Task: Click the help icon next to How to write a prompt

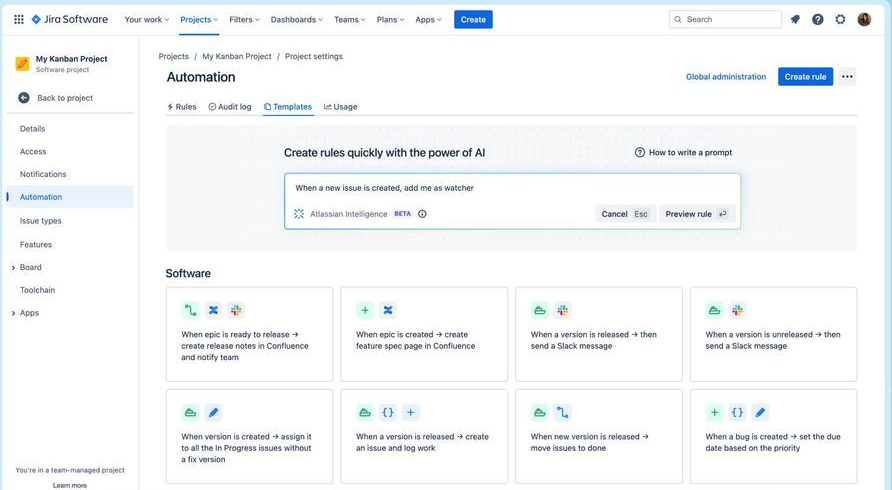Action: point(639,153)
